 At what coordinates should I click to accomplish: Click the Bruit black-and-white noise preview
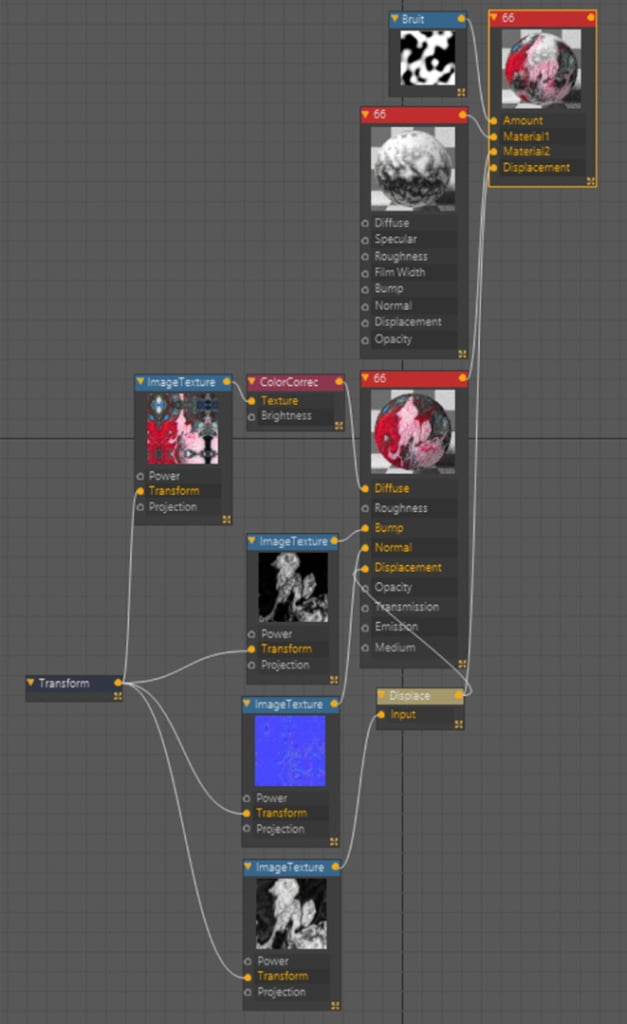tap(427, 58)
